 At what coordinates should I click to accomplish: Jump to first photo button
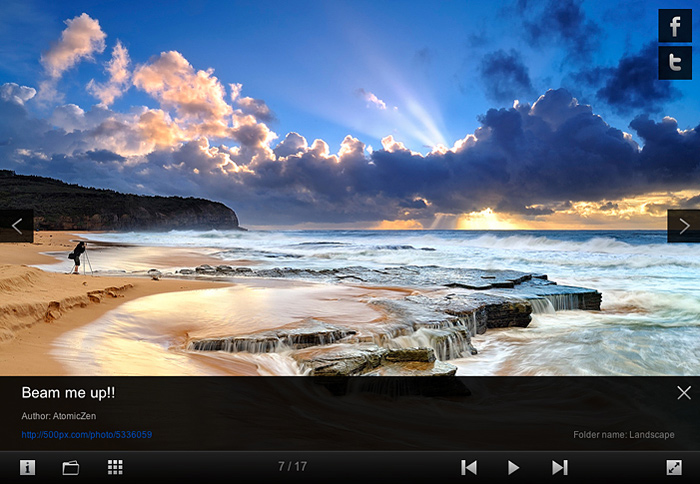[469, 467]
